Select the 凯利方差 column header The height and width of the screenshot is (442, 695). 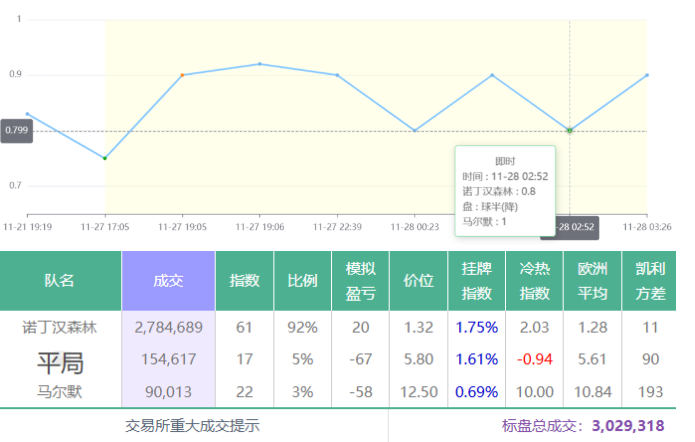tap(649, 281)
